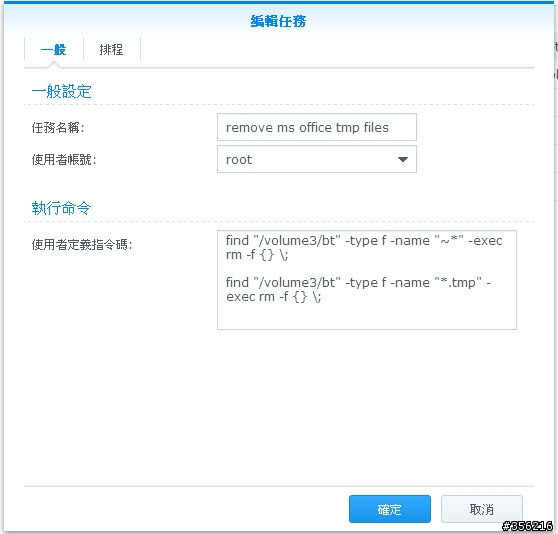Click the script line containing "~*"

point(364,241)
